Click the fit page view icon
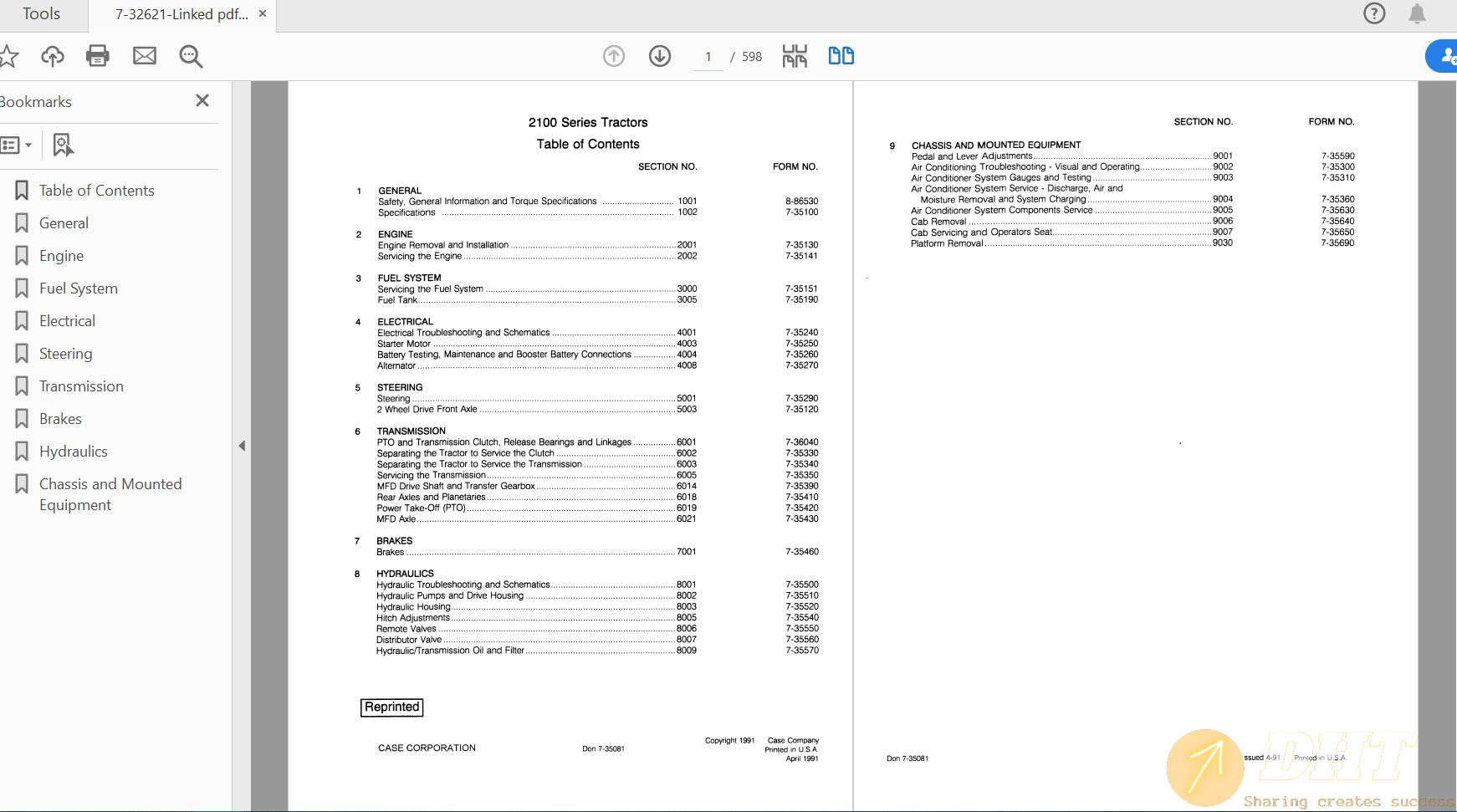This screenshot has width=1457, height=812. (795, 56)
